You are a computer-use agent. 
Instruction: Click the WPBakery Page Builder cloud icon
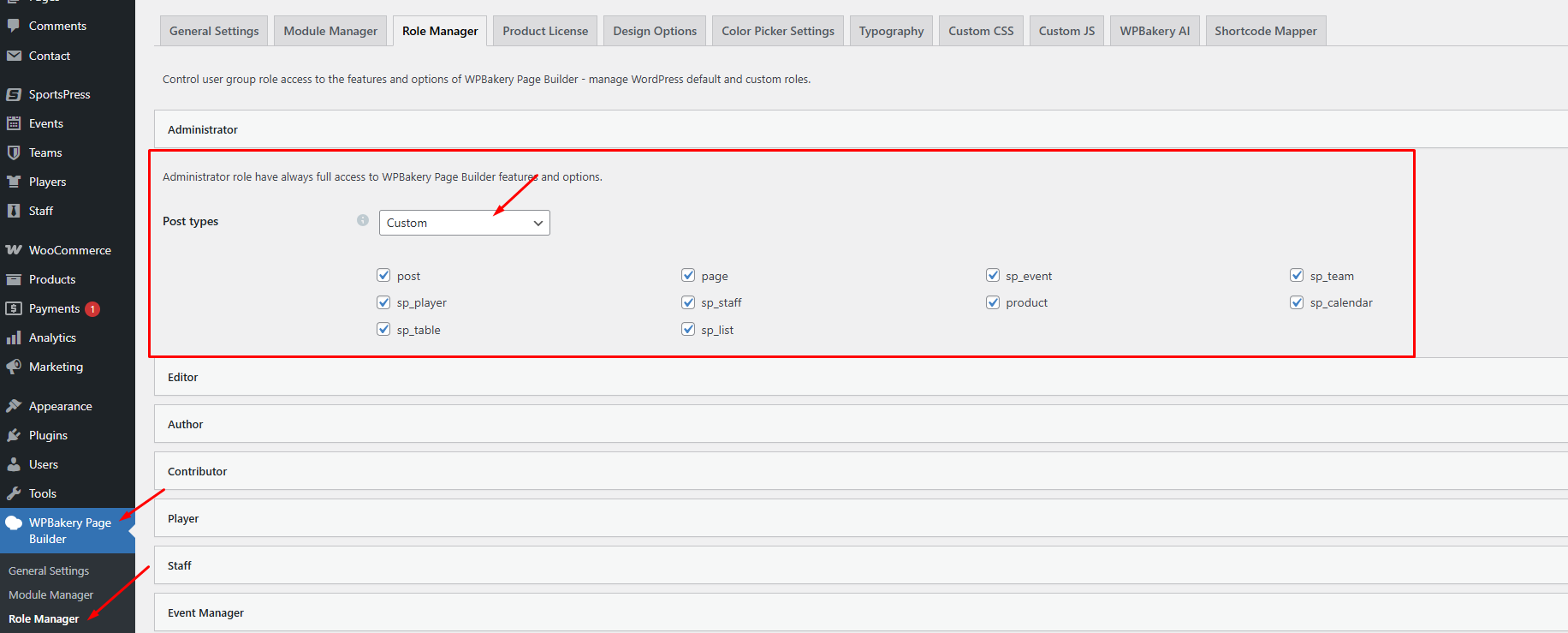point(14,523)
